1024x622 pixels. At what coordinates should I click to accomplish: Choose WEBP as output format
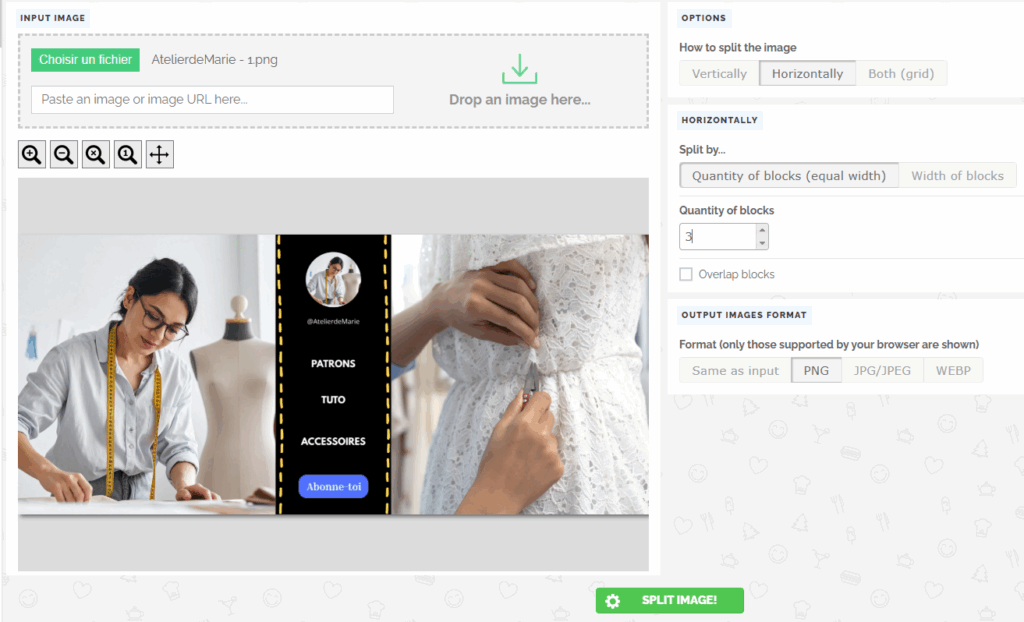point(953,369)
